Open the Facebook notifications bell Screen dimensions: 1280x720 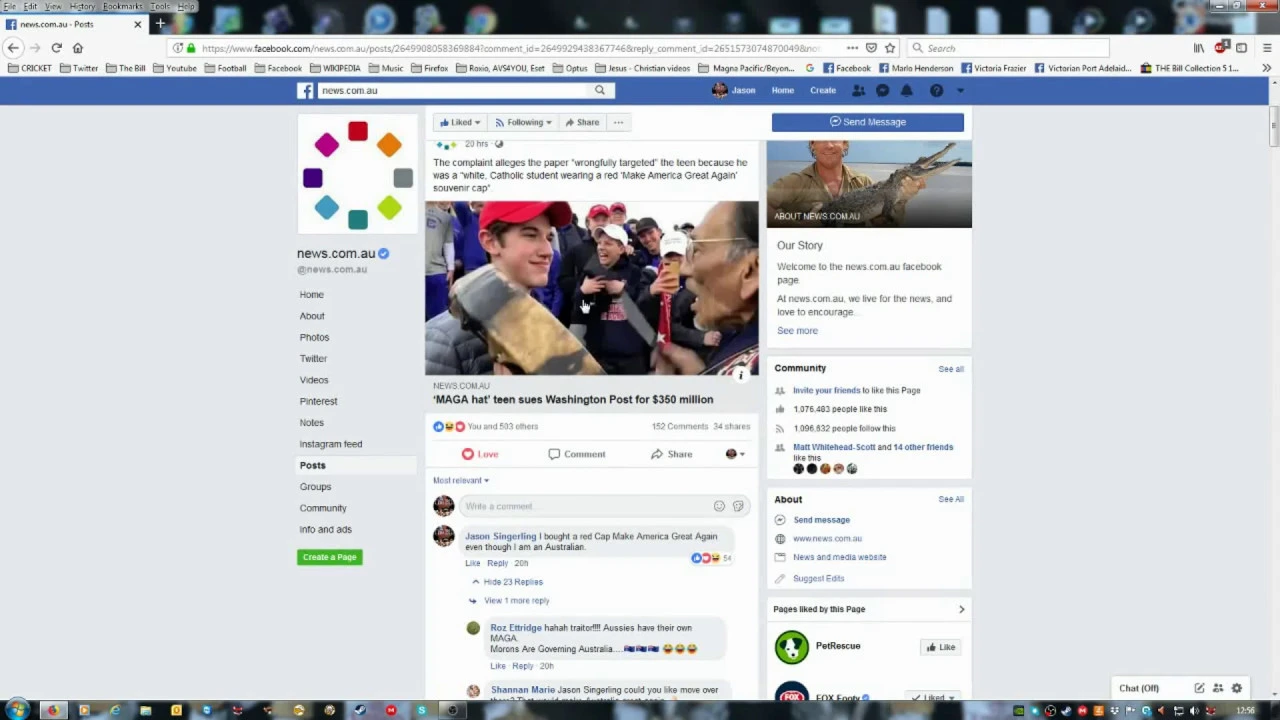click(907, 90)
